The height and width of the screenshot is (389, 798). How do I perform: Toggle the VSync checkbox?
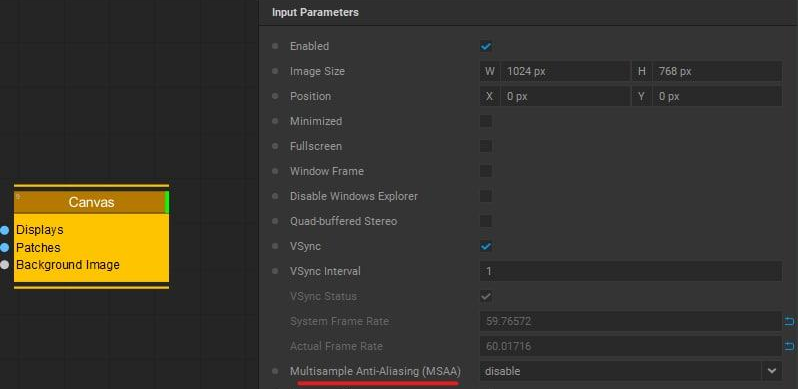coord(486,246)
